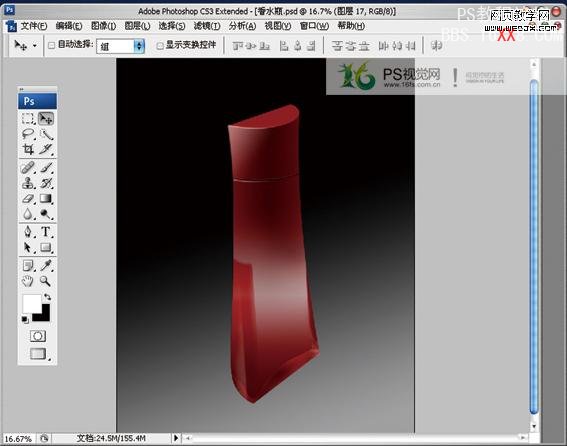This screenshot has height=446, width=567.
Task: Open the 滤镜(T) menu
Action: [207, 26]
